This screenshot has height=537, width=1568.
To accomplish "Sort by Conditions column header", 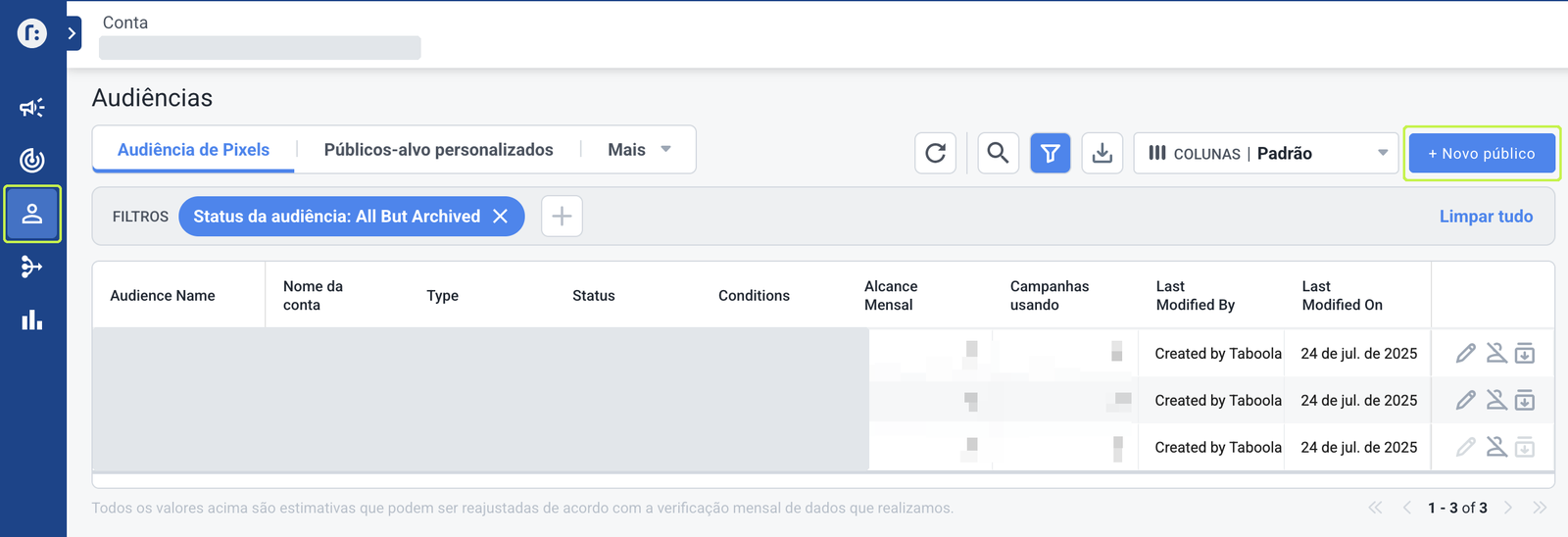I will click(754, 296).
